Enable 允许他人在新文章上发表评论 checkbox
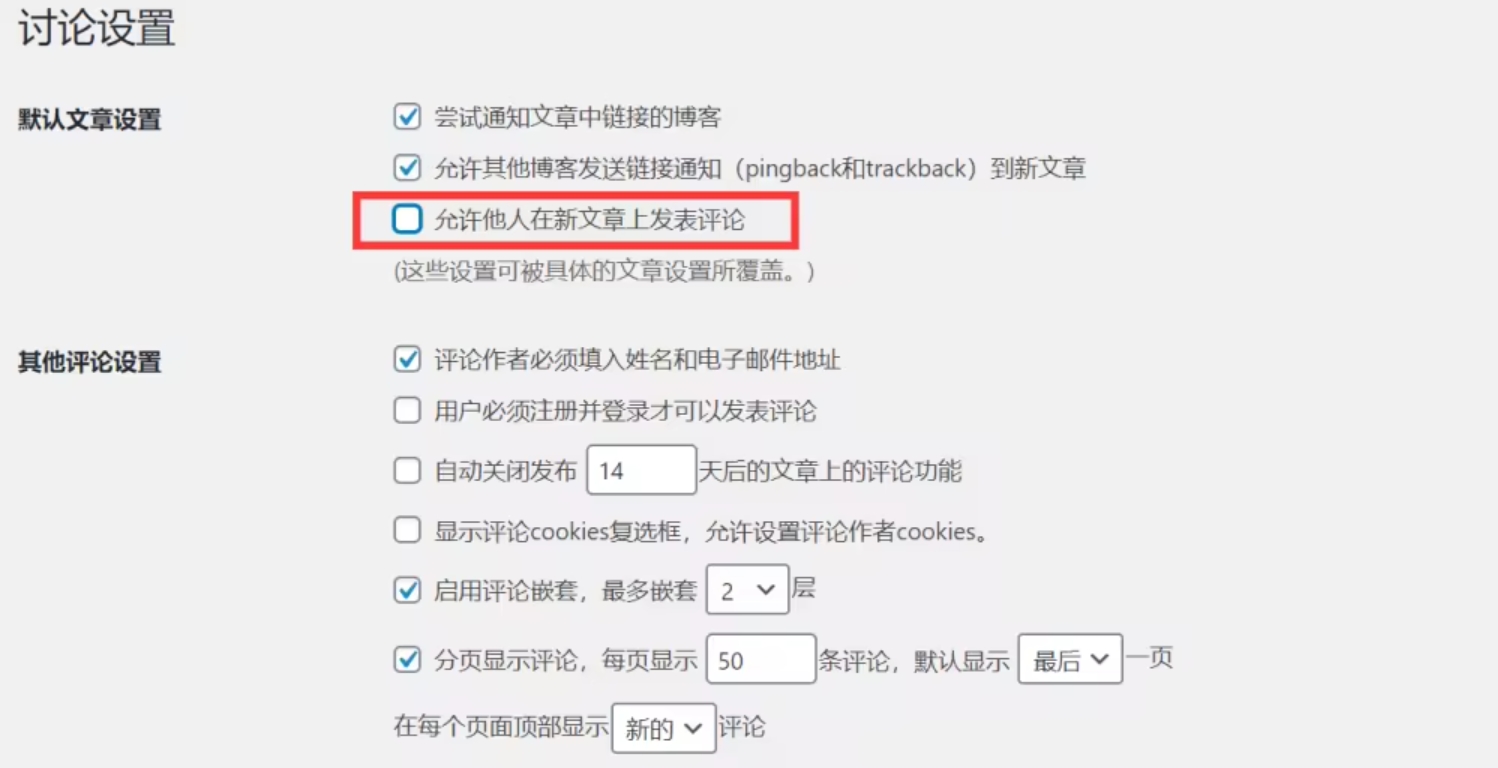 (407, 219)
